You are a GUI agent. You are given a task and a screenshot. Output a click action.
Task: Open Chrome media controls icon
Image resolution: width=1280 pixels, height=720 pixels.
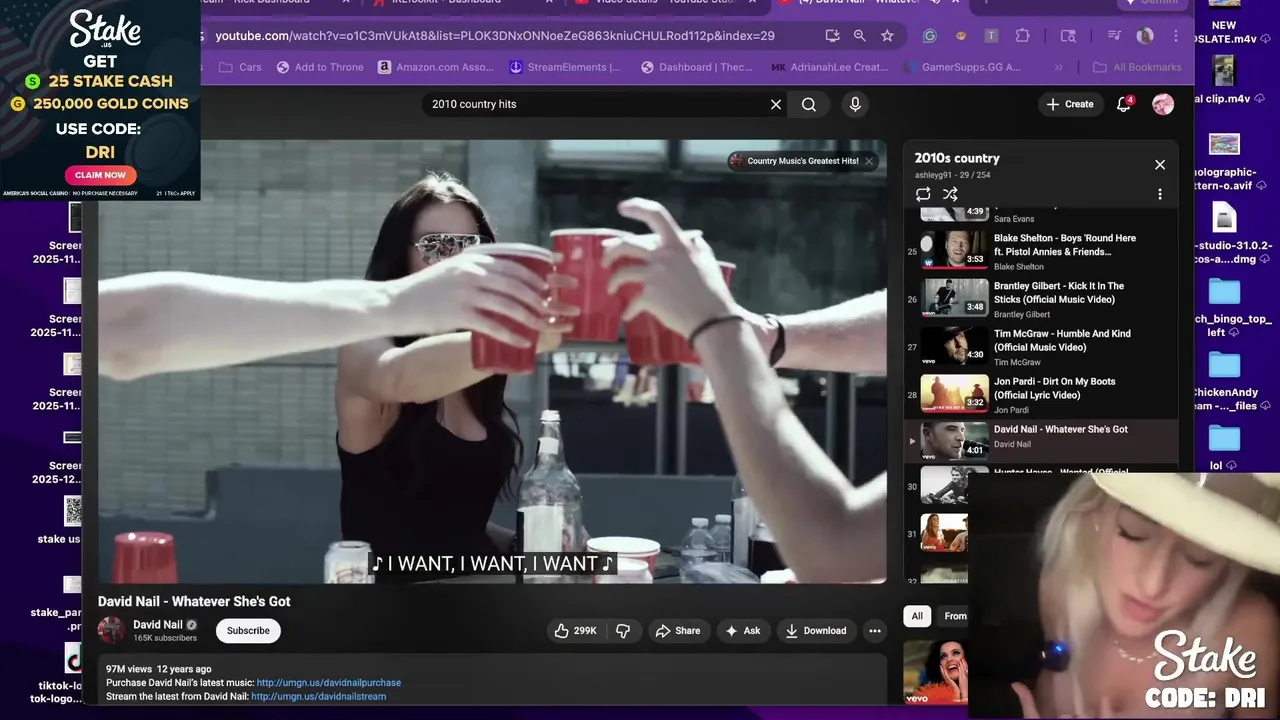coord(1114,36)
